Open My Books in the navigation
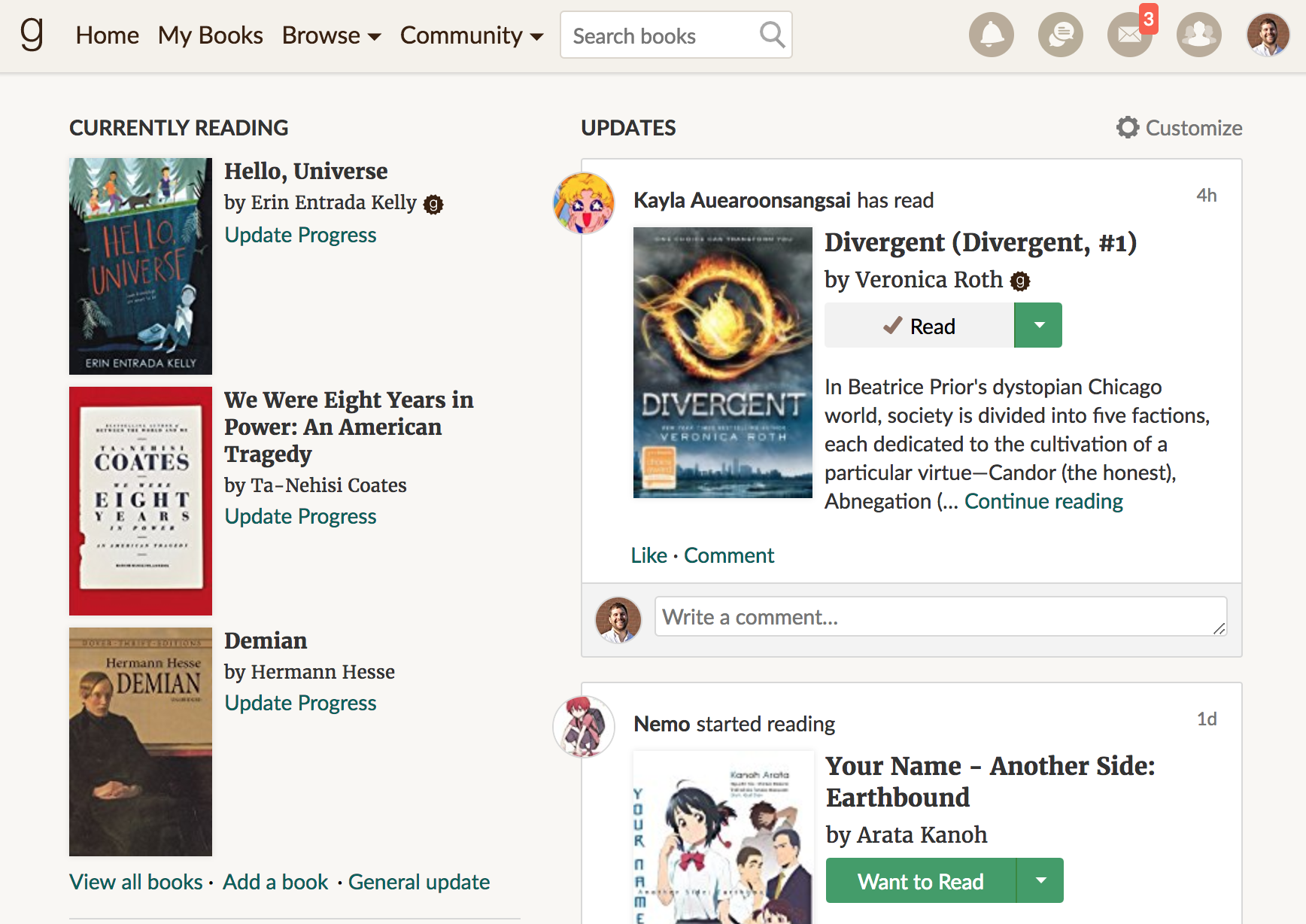Viewport: 1306px width, 924px height. (211, 35)
